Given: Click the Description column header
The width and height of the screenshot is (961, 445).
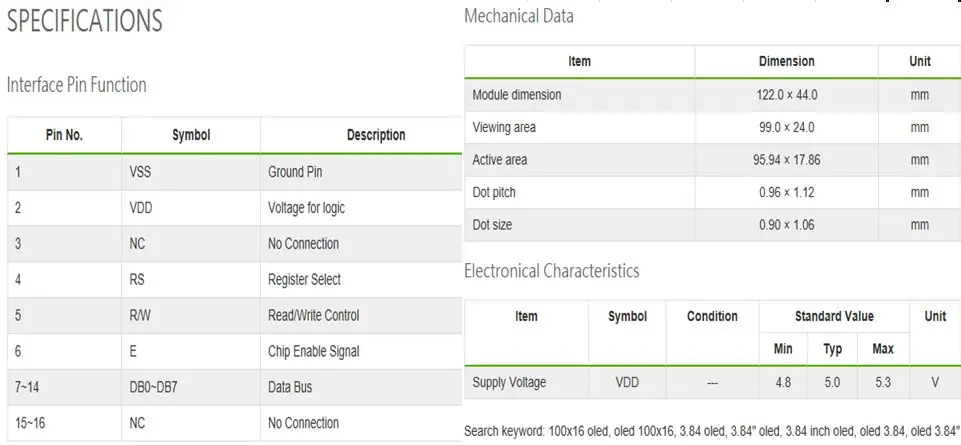Looking at the screenshot, I should pyautogui.click(x=376, y=135).
